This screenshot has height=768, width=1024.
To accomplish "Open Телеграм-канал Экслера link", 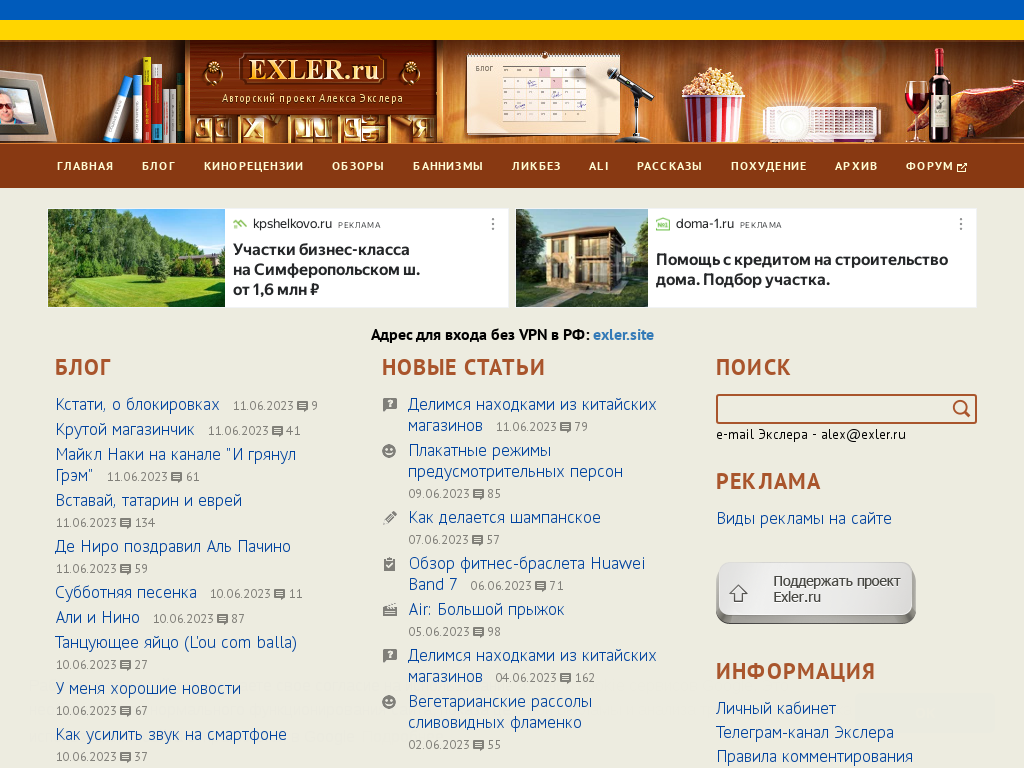I will click(805, 733).
